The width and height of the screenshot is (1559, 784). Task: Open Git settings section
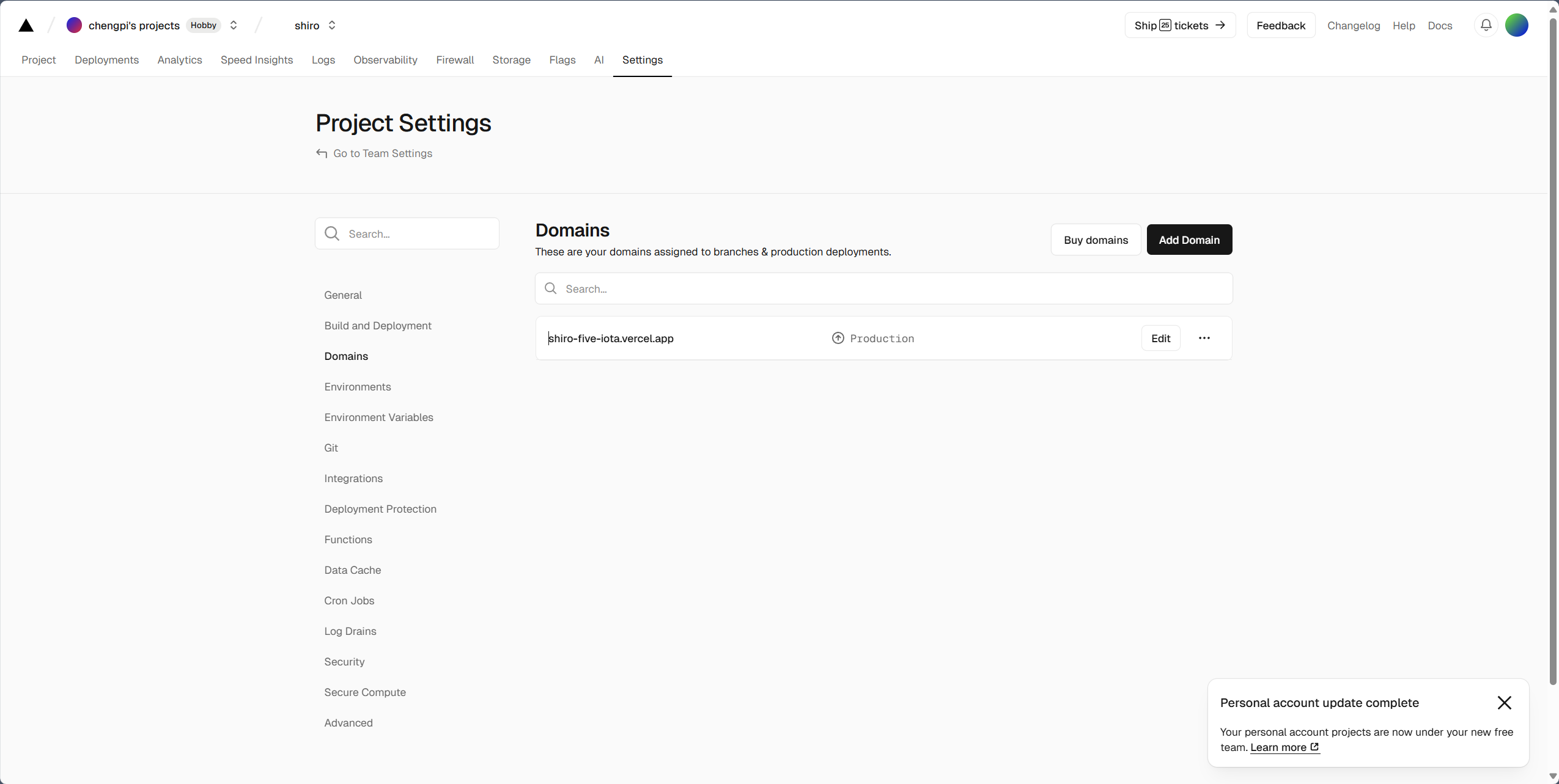[331, 448]
